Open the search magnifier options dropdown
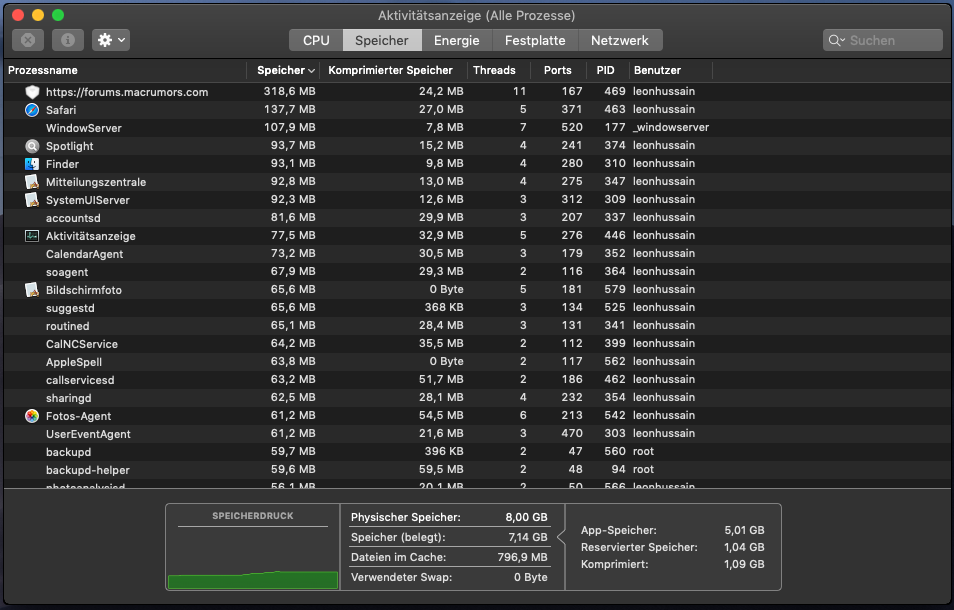 pyautogui.click(x=837, y=40)
